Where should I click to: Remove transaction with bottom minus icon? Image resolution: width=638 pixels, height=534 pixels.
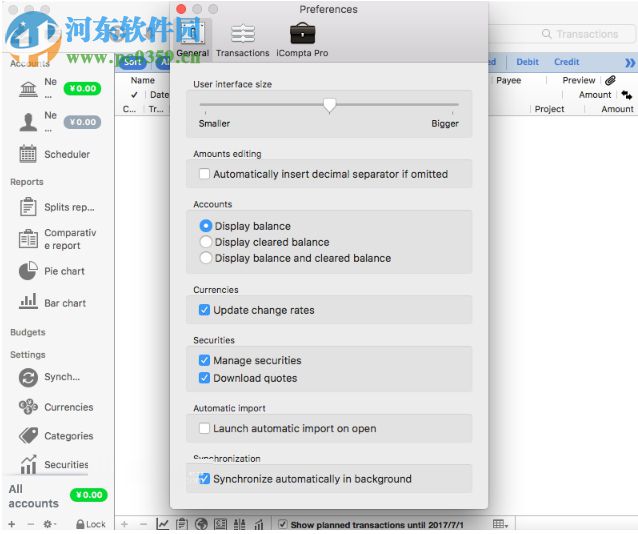(143, 524)
